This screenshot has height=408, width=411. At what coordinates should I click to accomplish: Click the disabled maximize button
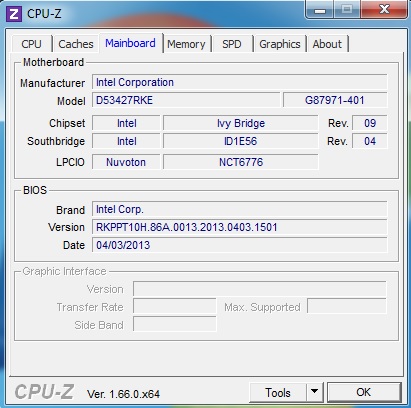(347, 9)
